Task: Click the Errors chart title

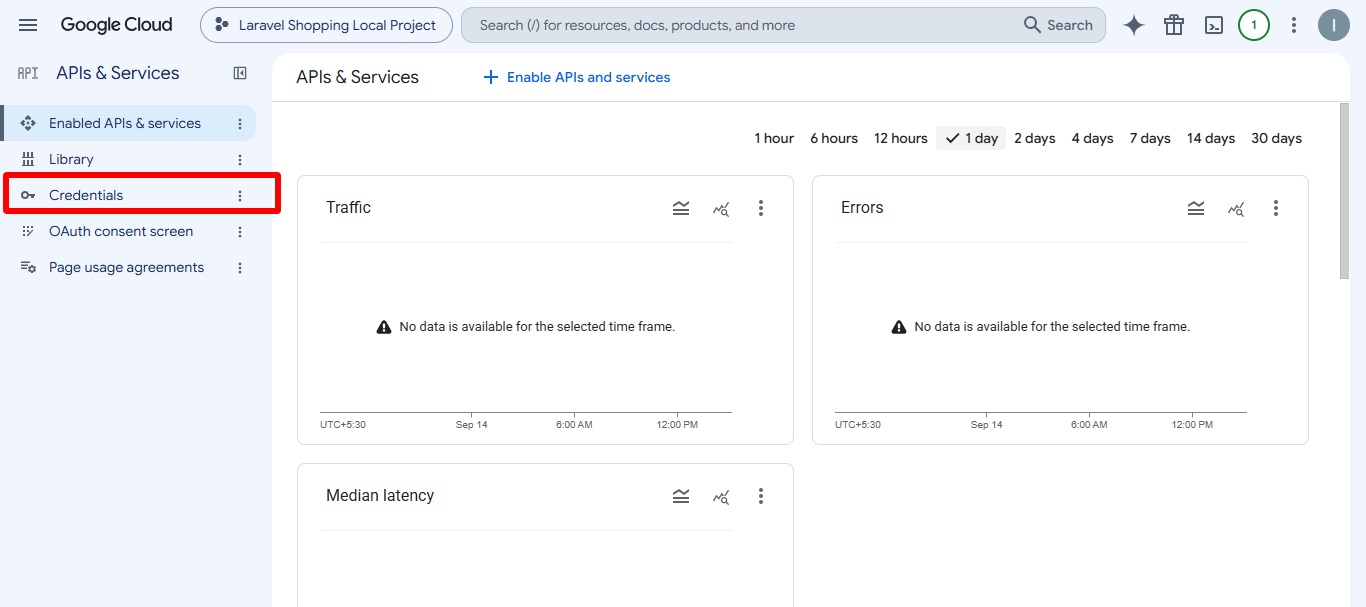Action: click(862, 207)
